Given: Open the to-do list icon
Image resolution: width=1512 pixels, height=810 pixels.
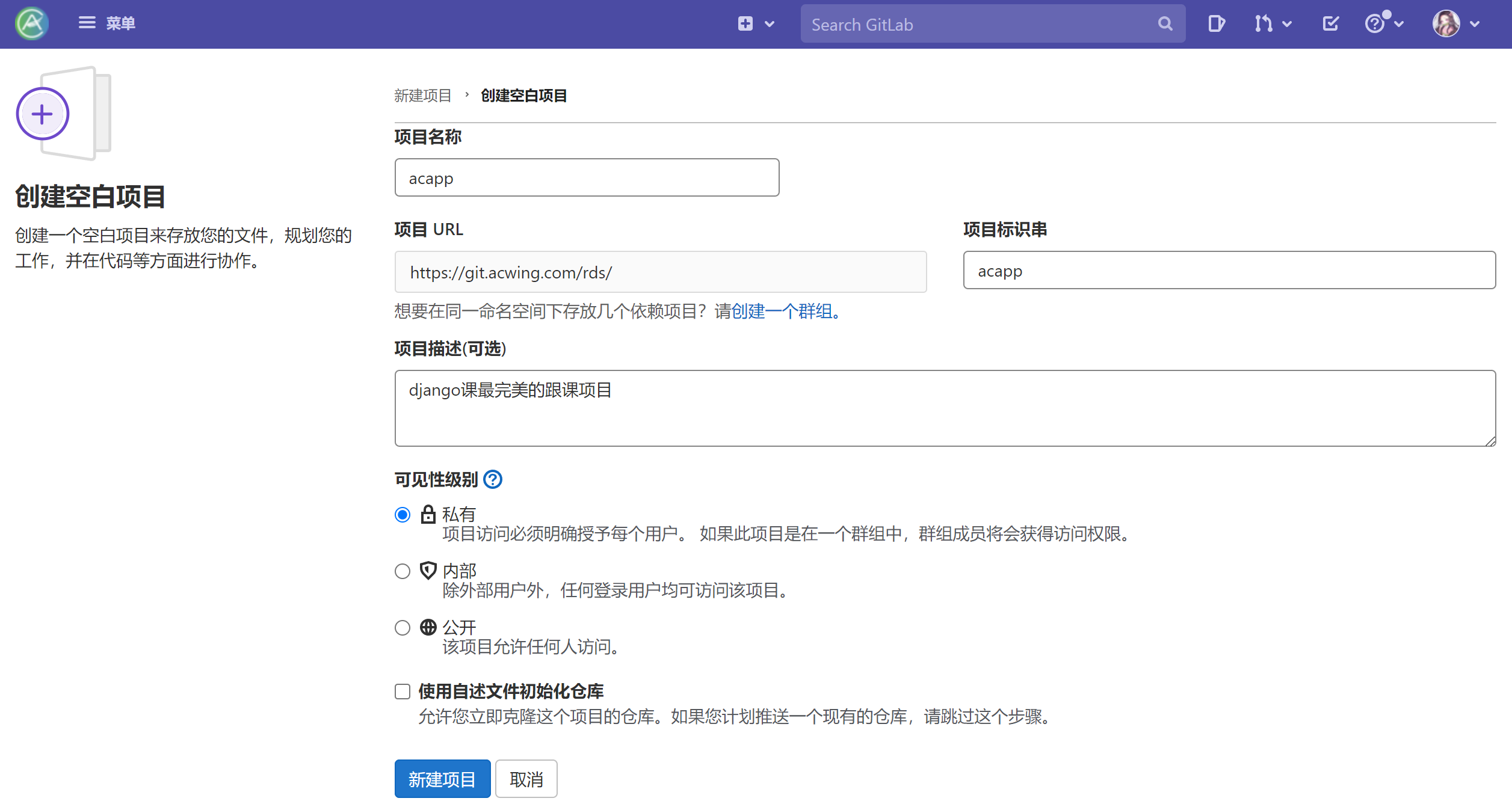Looking at the screenshot, I should [x=1330, y=24].
